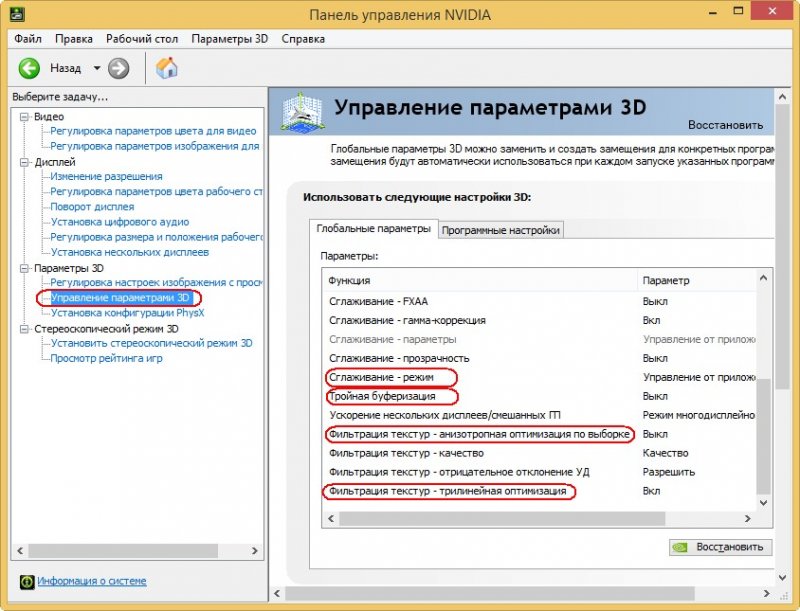
Task: Click main pane horizontal scroll right arrow
Action: click(766, 594)
